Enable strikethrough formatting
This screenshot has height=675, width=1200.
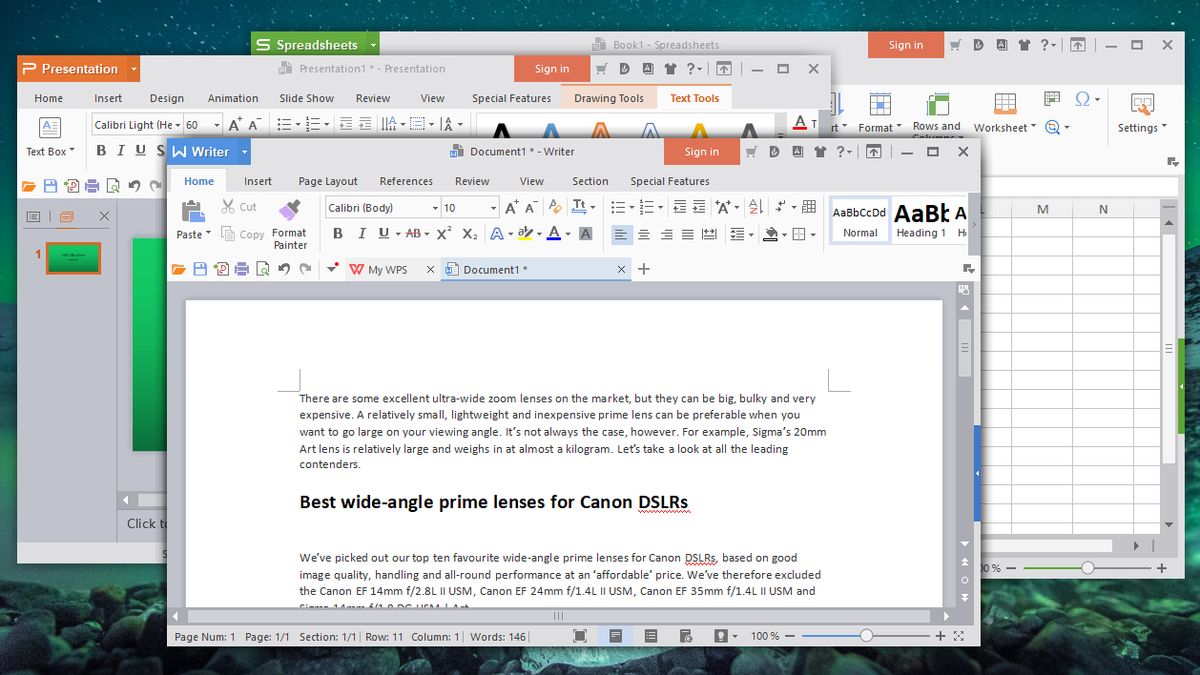click(x=414, y=233)
